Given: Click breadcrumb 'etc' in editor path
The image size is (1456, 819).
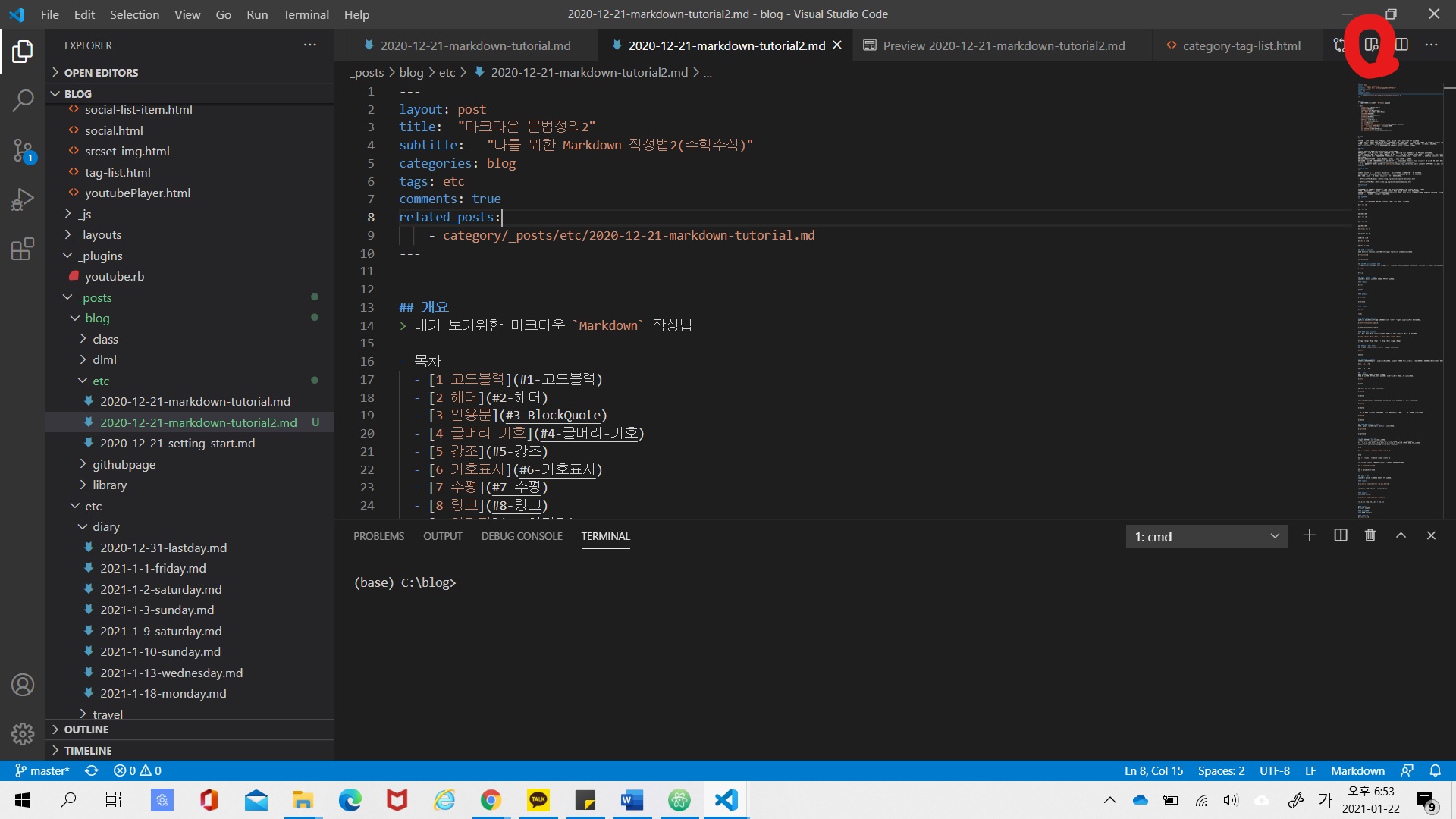Looking at the screenshot, I should [x=447, y=73].
